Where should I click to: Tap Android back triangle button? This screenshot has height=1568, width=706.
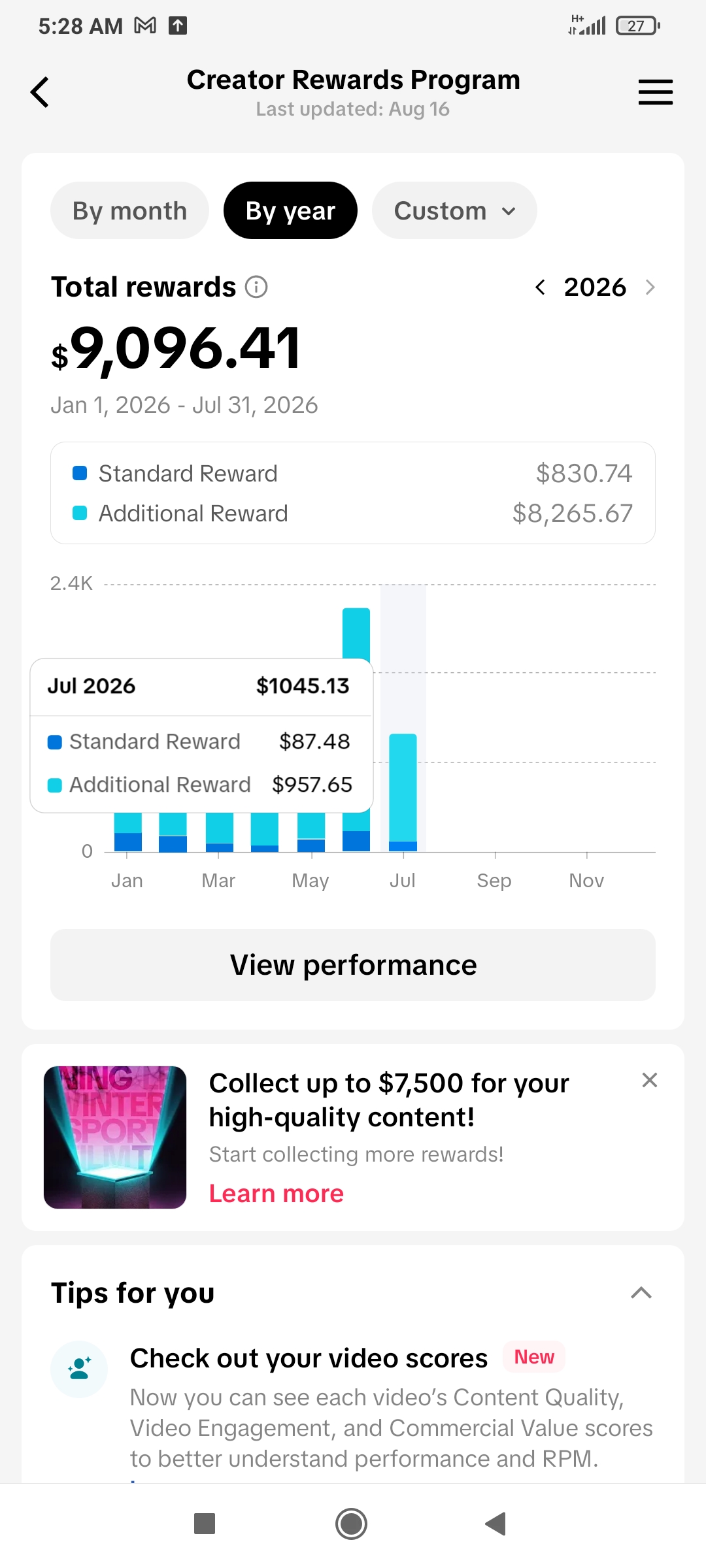[496, 1524]
